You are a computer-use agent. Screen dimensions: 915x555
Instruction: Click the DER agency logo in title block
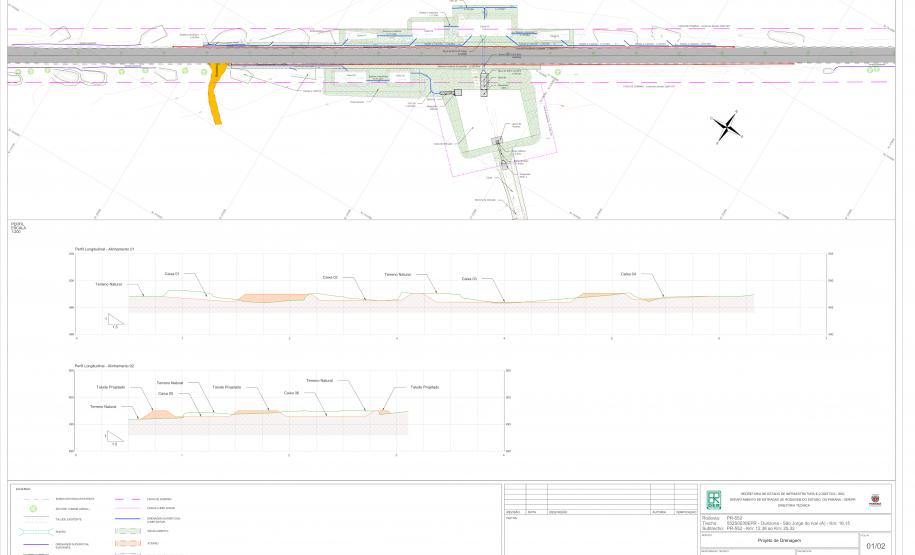[716, 500]
